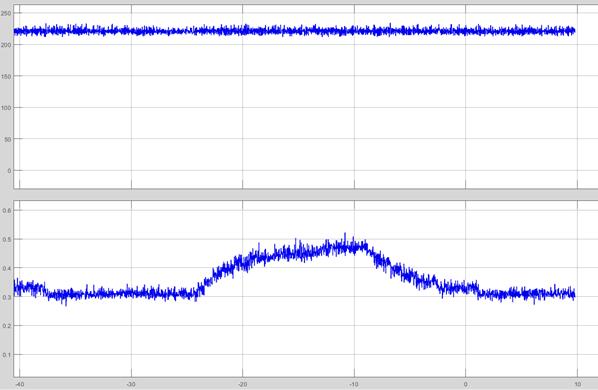Select the 10 x-axis tick label

click(x=577, y=384)
